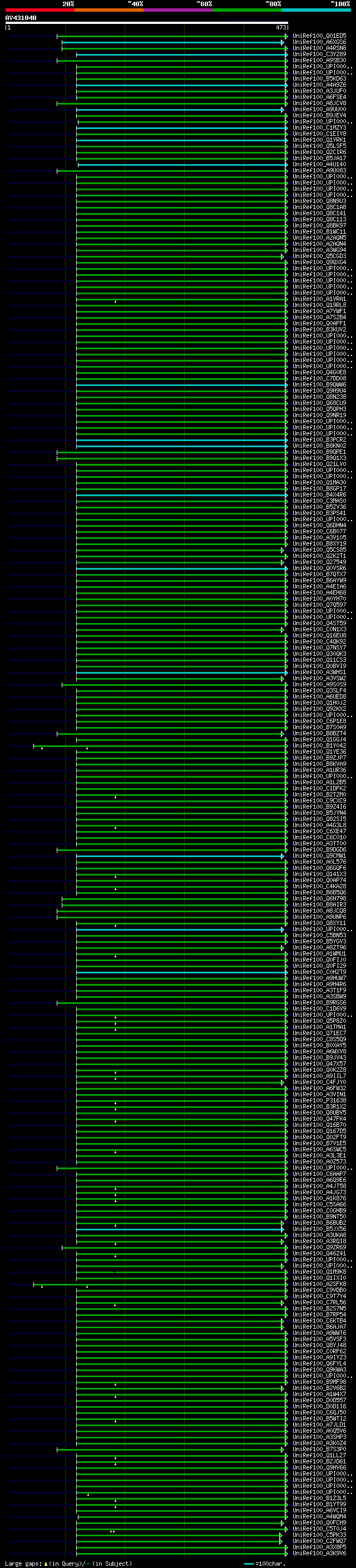Click the UniRef100_Q5LSF5 label
356x1568 pixels.
tap(319, 146)
